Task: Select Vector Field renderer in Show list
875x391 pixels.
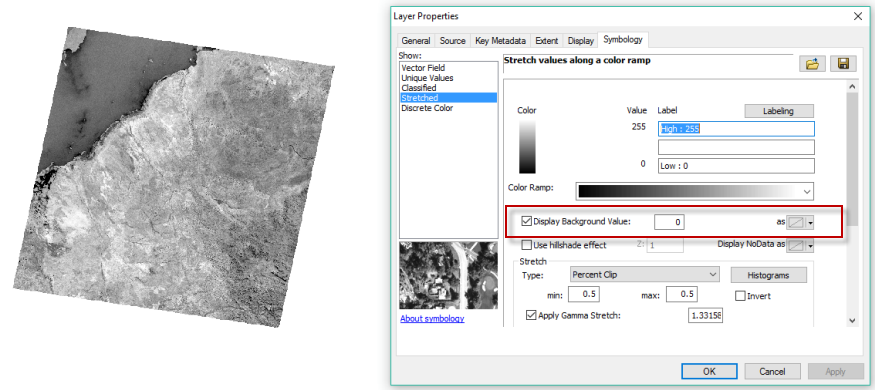Action: [x=448, y=68]
